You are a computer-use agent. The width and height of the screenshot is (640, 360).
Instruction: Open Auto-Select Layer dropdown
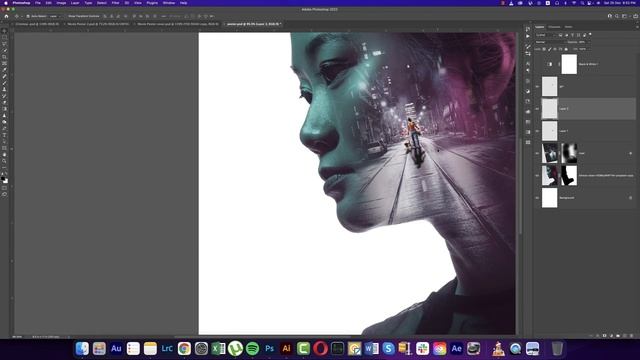click(x=55, y=16)
